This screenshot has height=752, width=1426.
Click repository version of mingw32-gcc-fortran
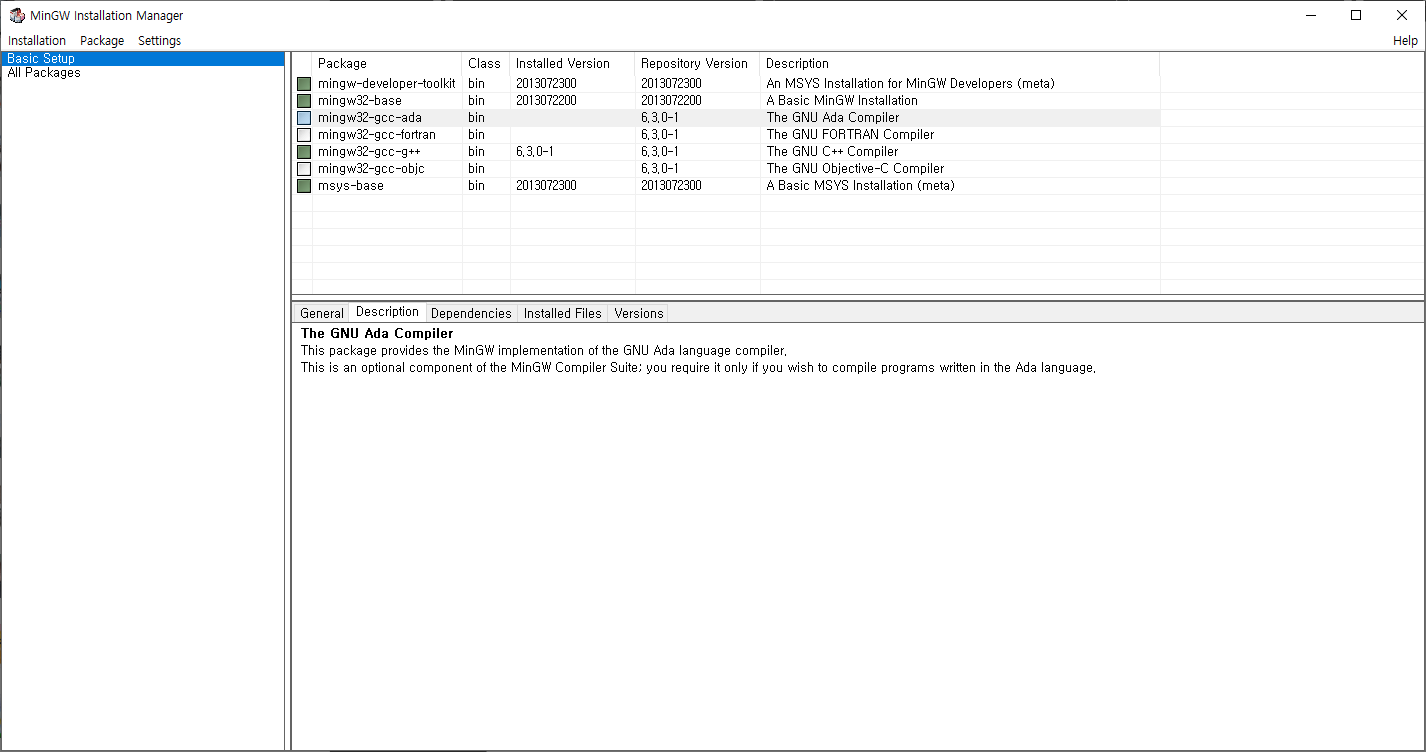[660, 135]
